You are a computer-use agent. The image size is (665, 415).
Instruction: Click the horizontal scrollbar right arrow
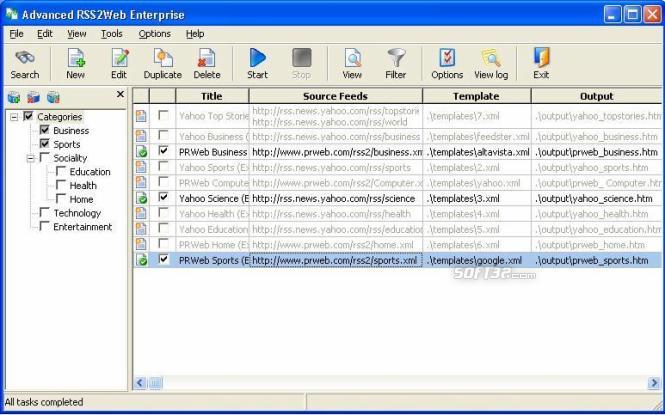tap(654, 383)
